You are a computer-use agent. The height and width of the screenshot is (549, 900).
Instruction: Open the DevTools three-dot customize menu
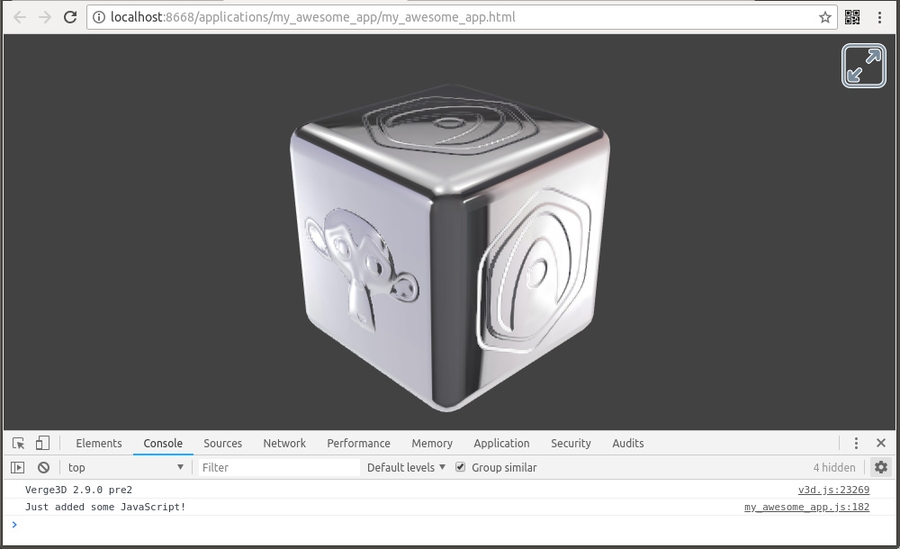856,443
